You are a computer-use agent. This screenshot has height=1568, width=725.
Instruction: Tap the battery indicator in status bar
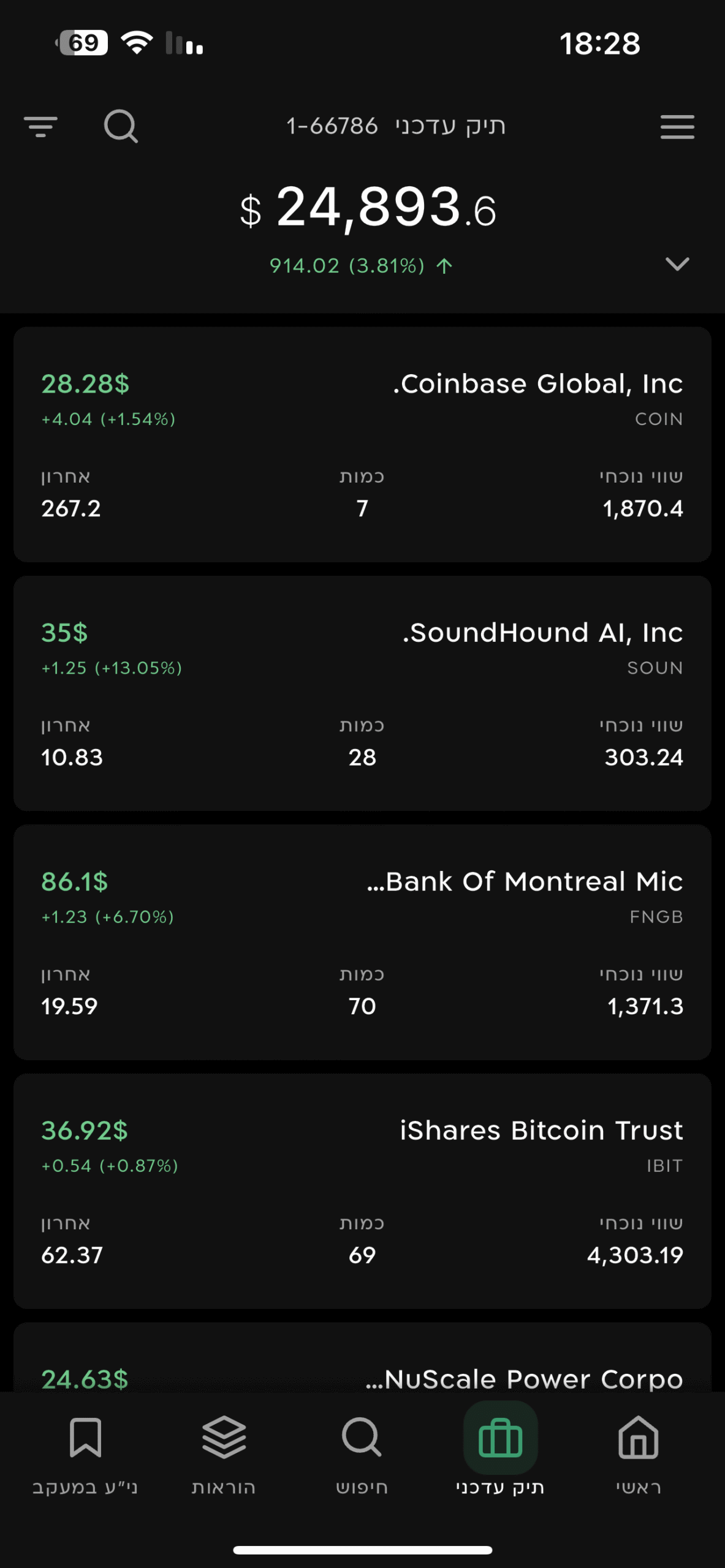tap(82, 43)
